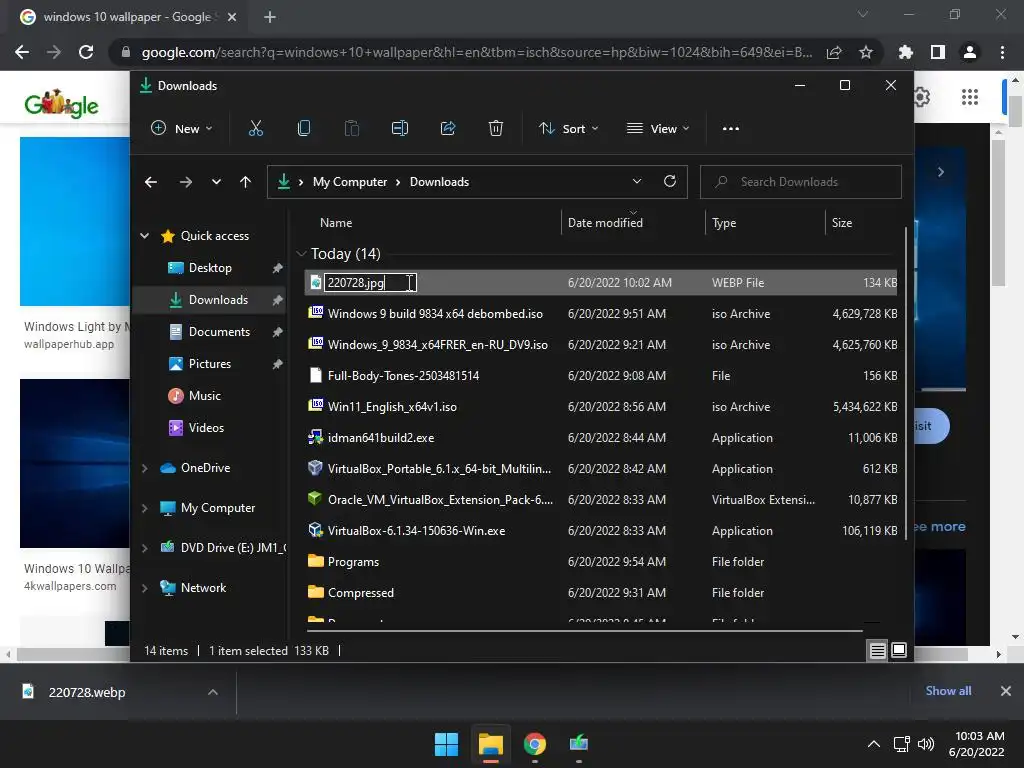The width and height of the screenshot is (1024, 768).
Task: Sort by the Size column header
Action: tap(842, 223)
